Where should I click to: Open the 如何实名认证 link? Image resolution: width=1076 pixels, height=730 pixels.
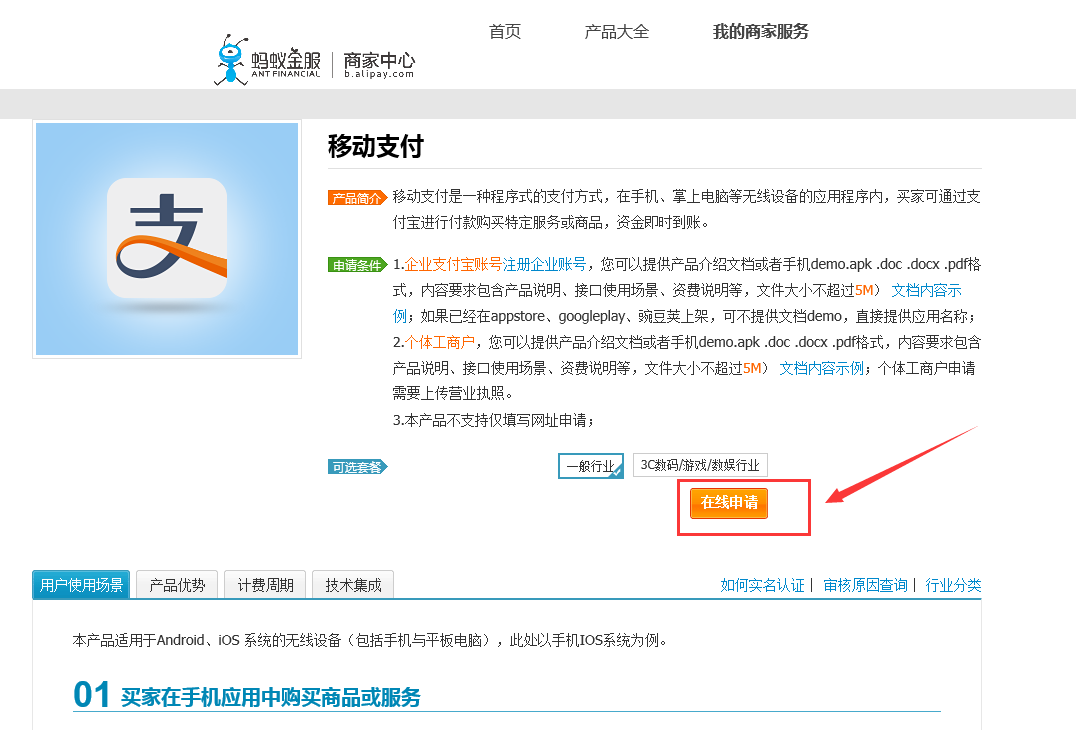click(762, 586)
